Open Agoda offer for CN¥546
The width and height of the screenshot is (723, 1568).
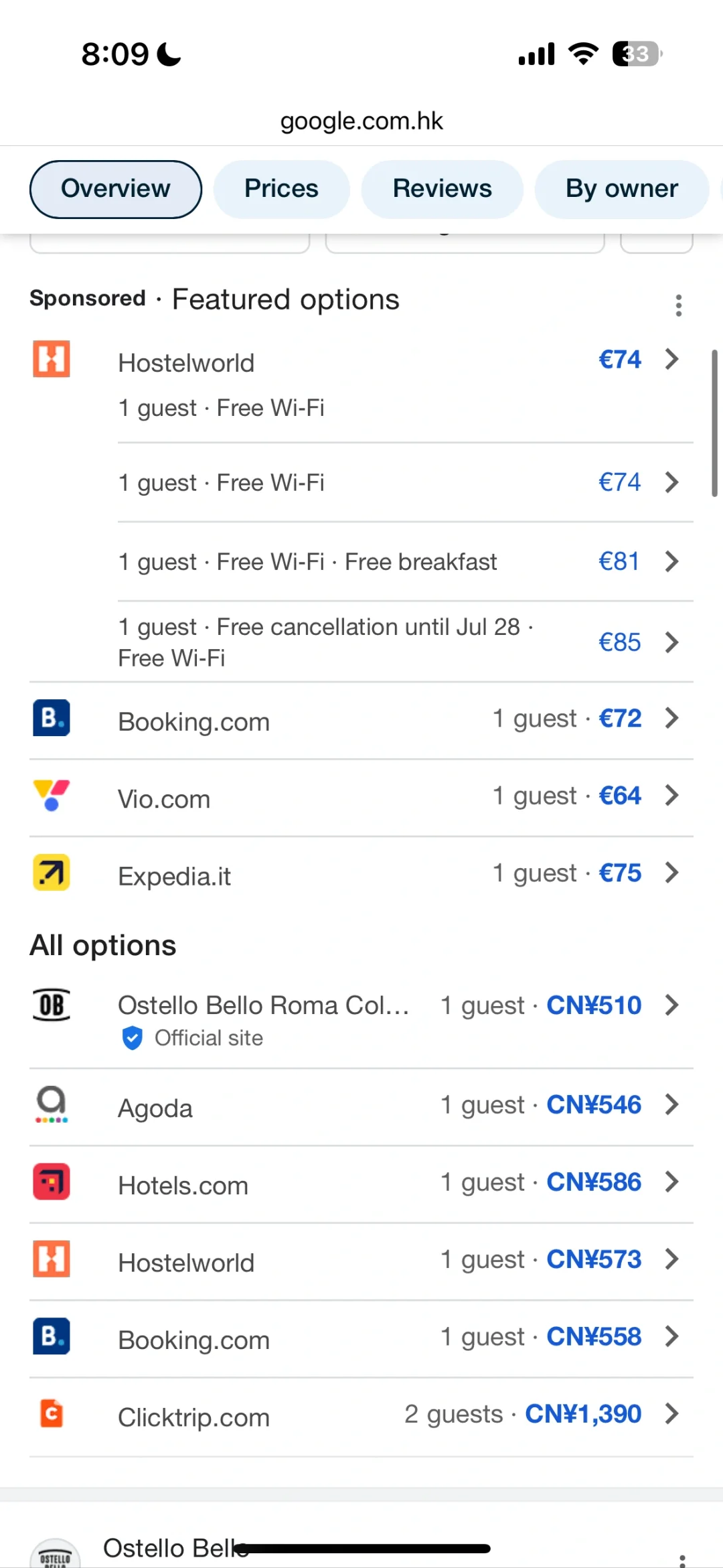pos(593,1104)
